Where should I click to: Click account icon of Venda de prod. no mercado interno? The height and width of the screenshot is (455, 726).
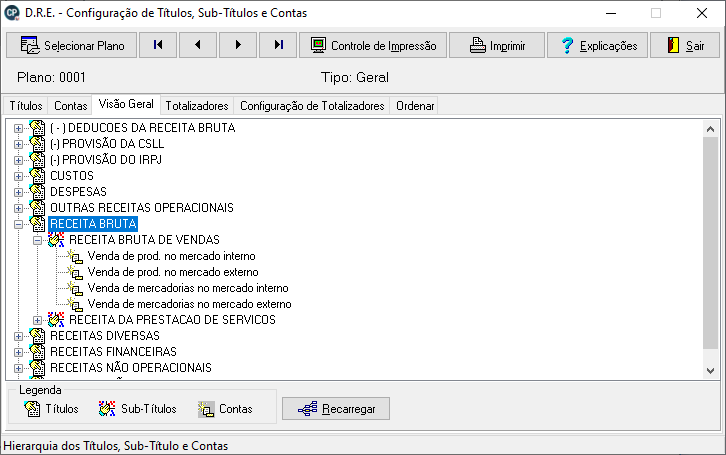point(75,256)
